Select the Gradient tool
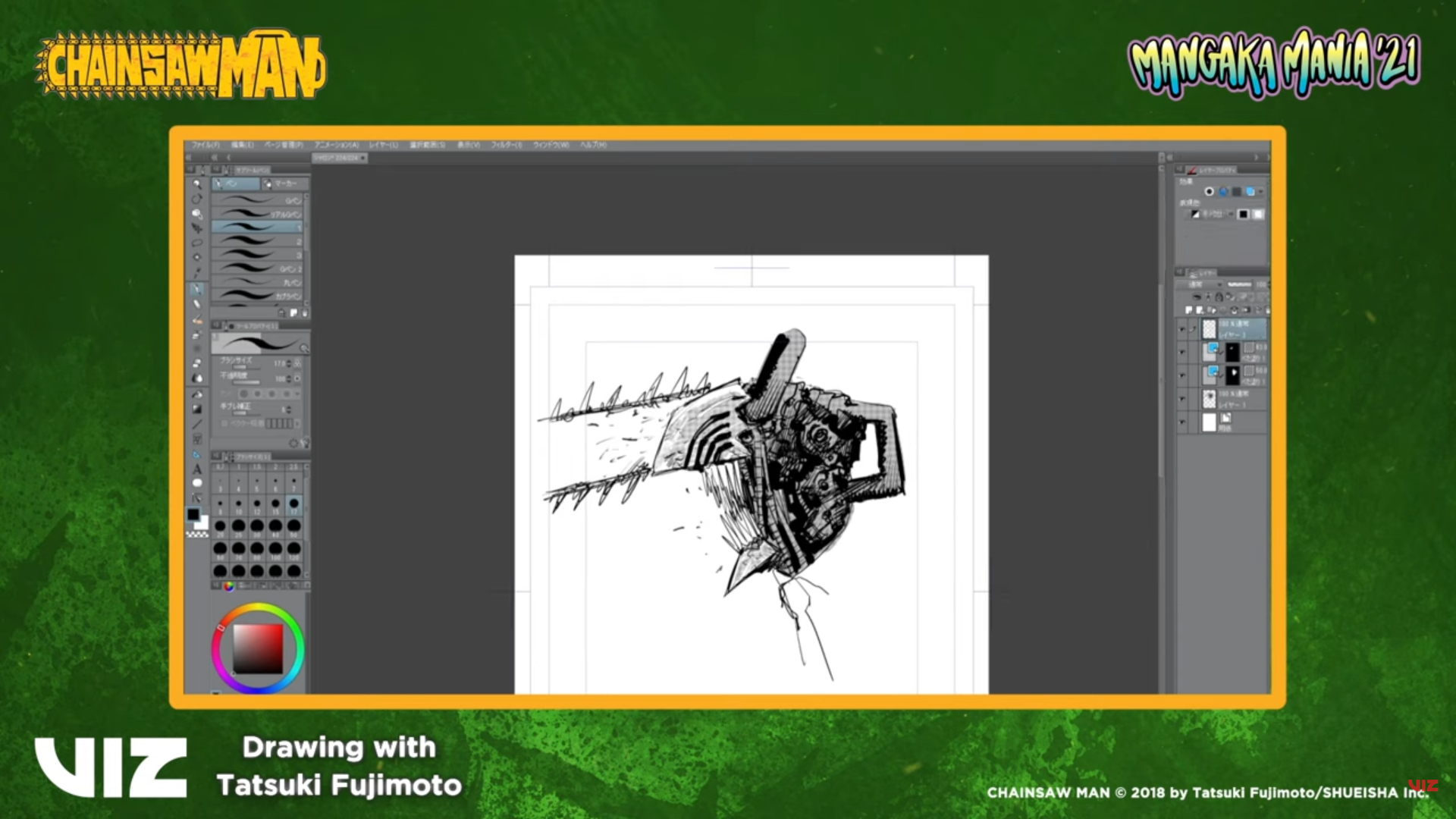The width and height of the screenshot is (1456, 819). (x=196, y=409)
